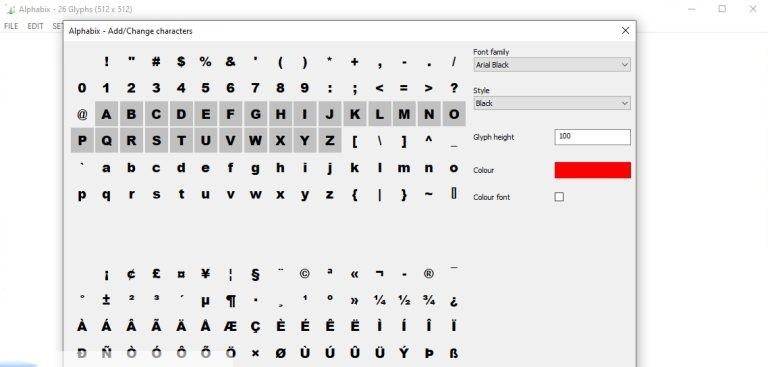Open the EDIT menu
The image size is (768, 367).
35,26
